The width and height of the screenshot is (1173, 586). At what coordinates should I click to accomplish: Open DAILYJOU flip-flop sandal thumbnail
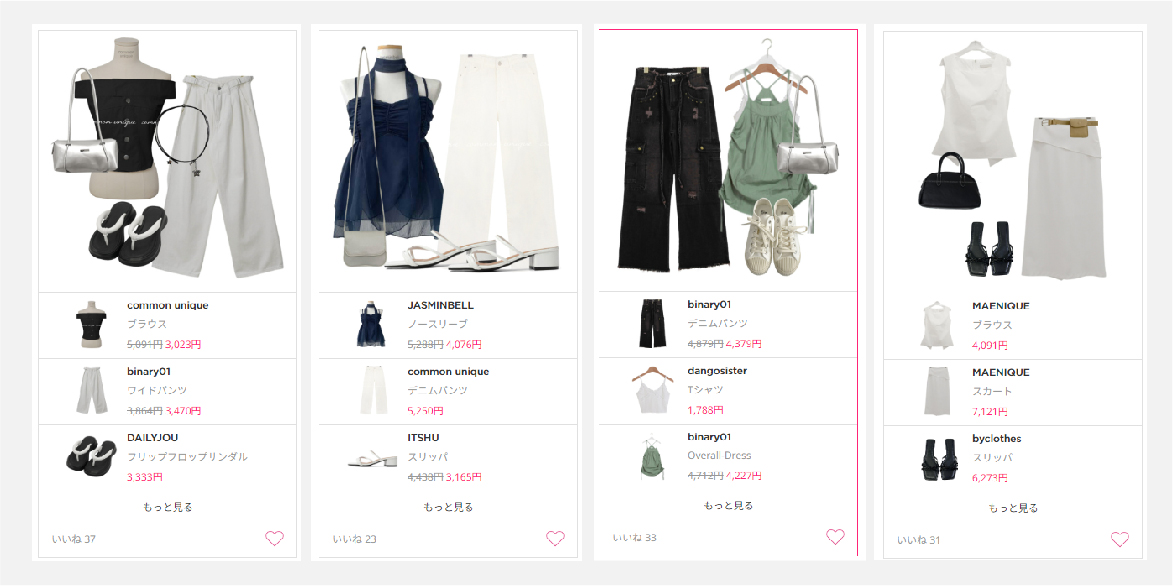click(91, 457)
